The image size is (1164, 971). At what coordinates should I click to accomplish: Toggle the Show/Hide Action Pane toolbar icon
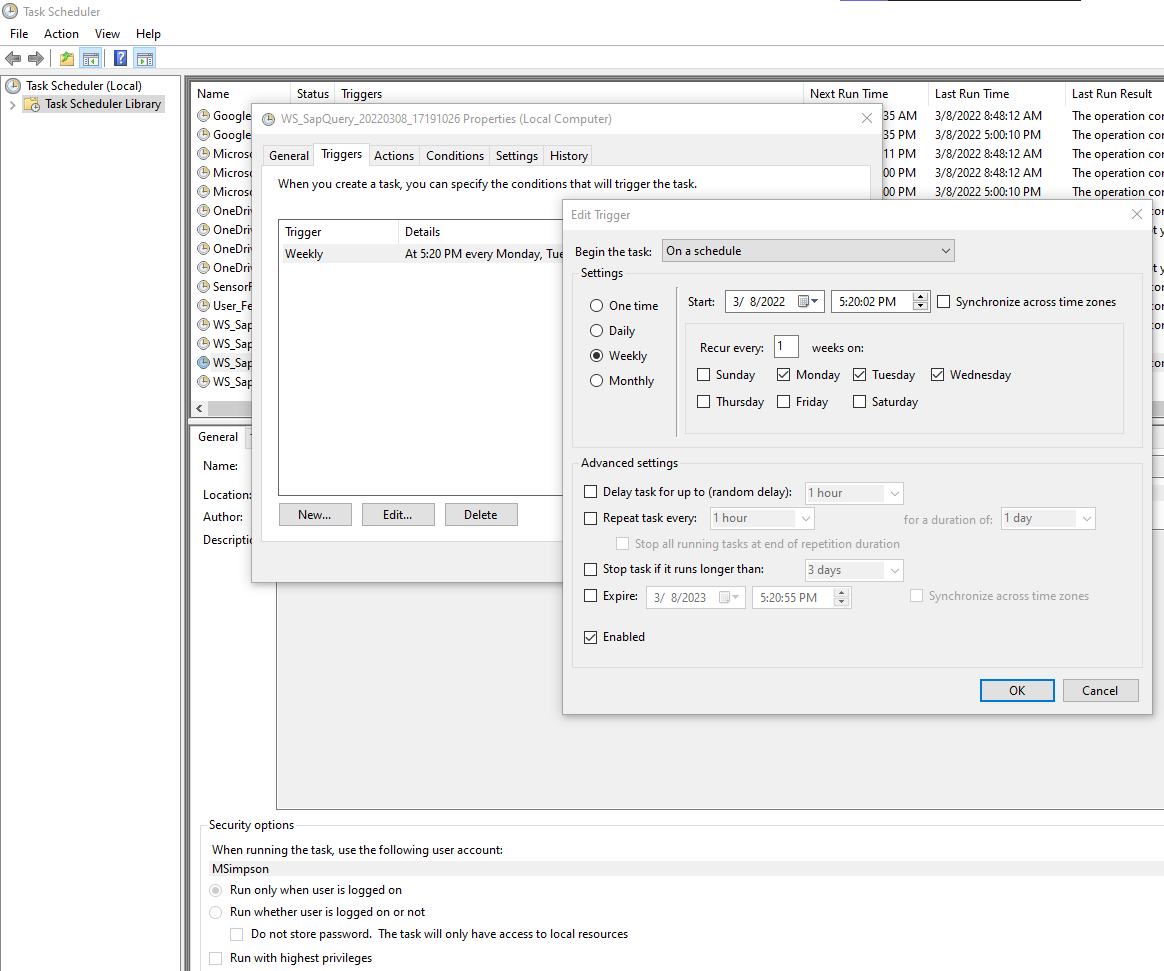pos(144,58)
